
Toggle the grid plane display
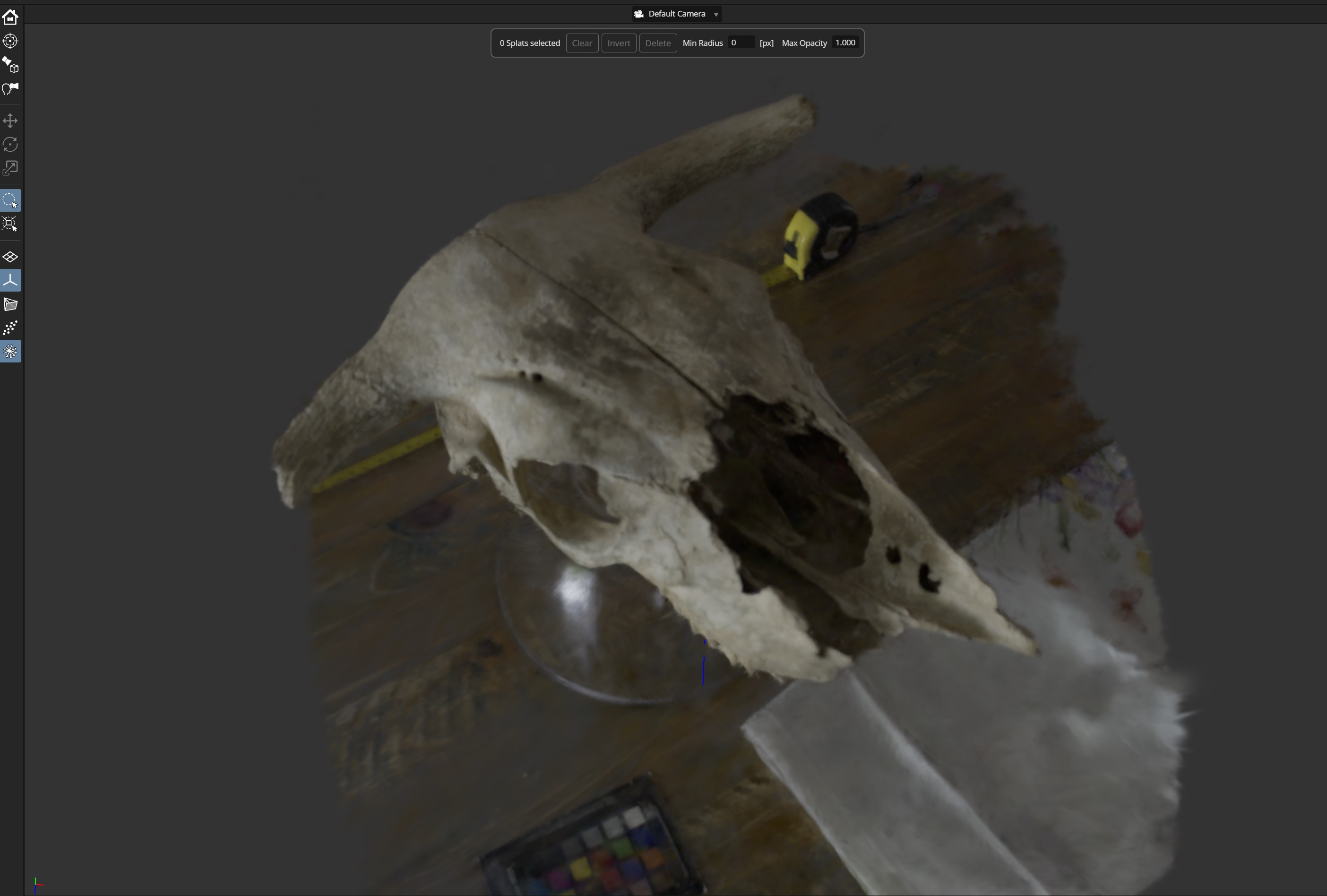[x=10, y=257]
